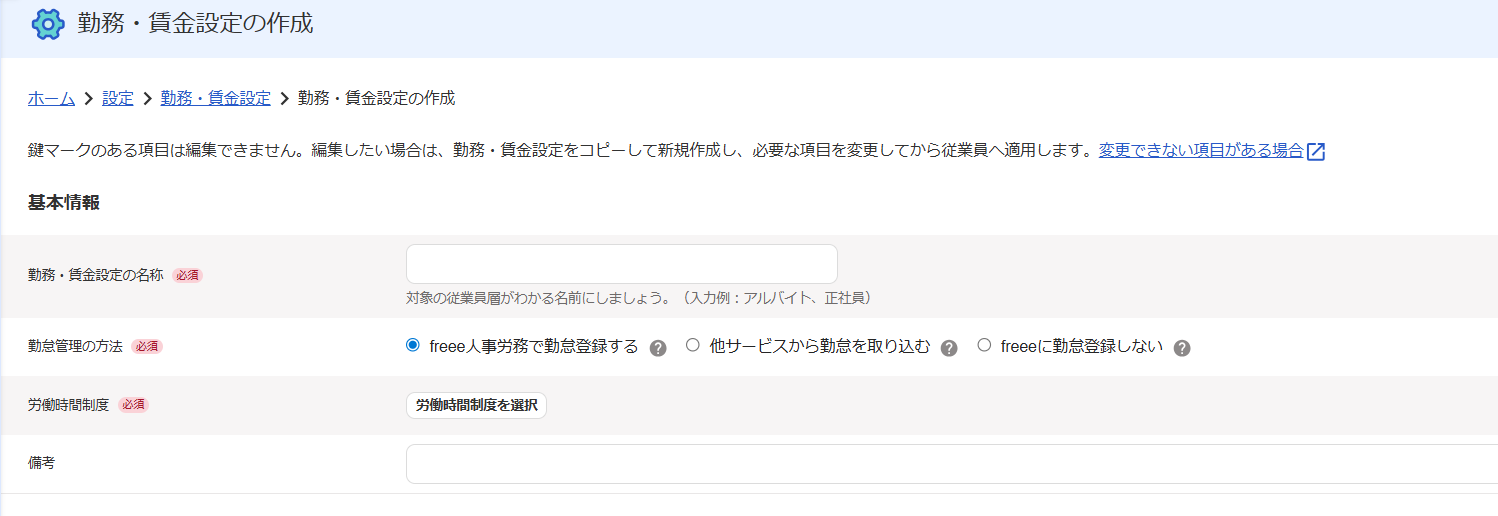Click 基本情報 section heading
Screen dimensions: 1498x516
click(64, 203)
